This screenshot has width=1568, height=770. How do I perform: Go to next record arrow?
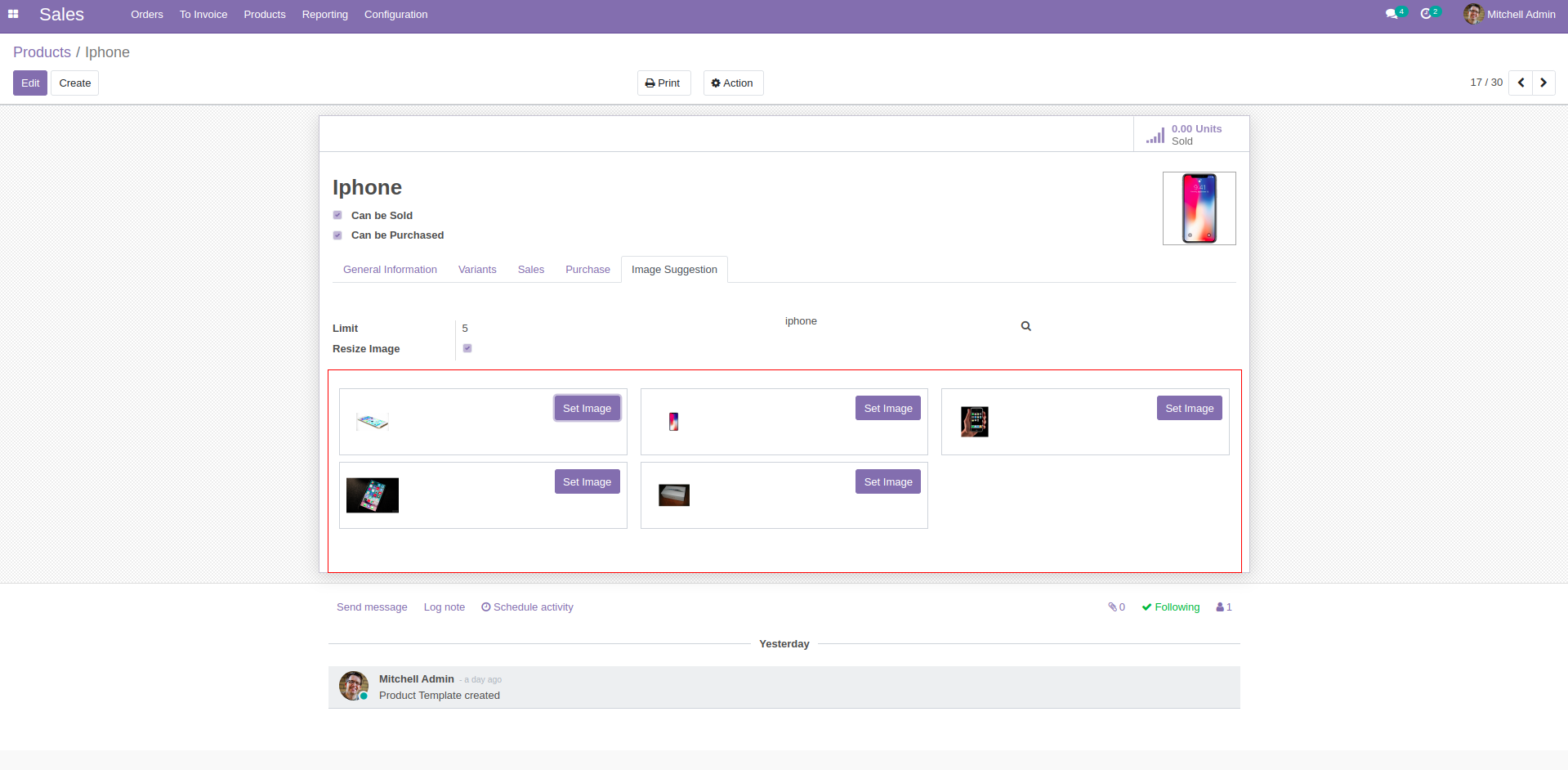pos(1543,83)
